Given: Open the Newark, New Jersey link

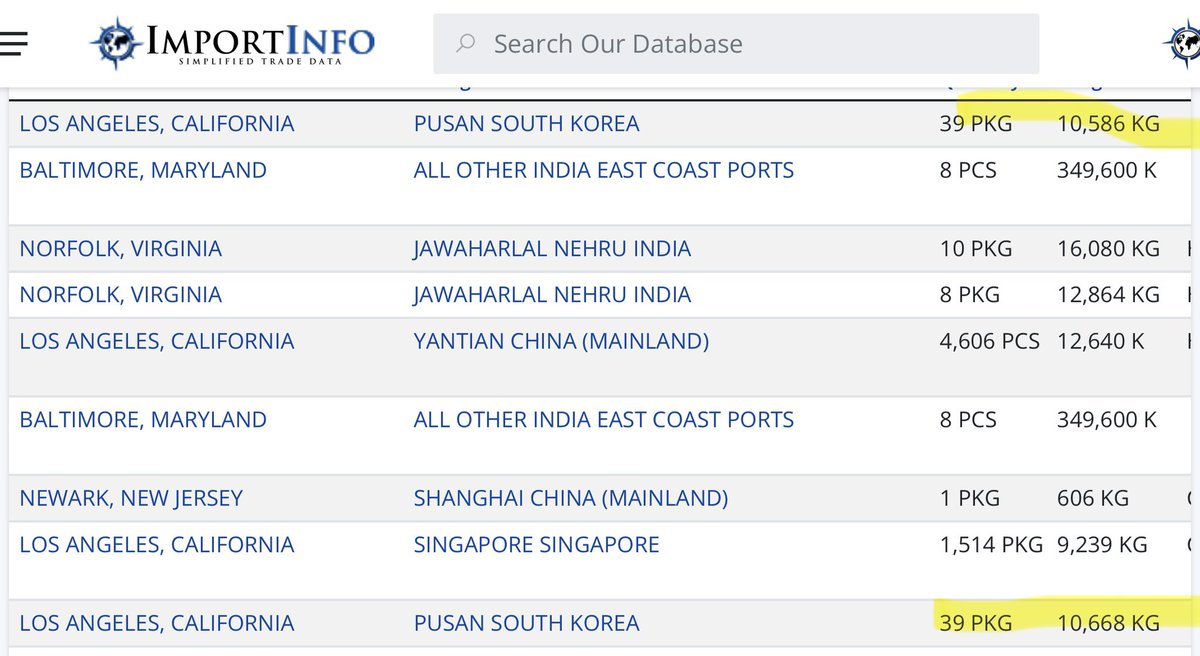Looking at the screenshot, I should [131, 498].
